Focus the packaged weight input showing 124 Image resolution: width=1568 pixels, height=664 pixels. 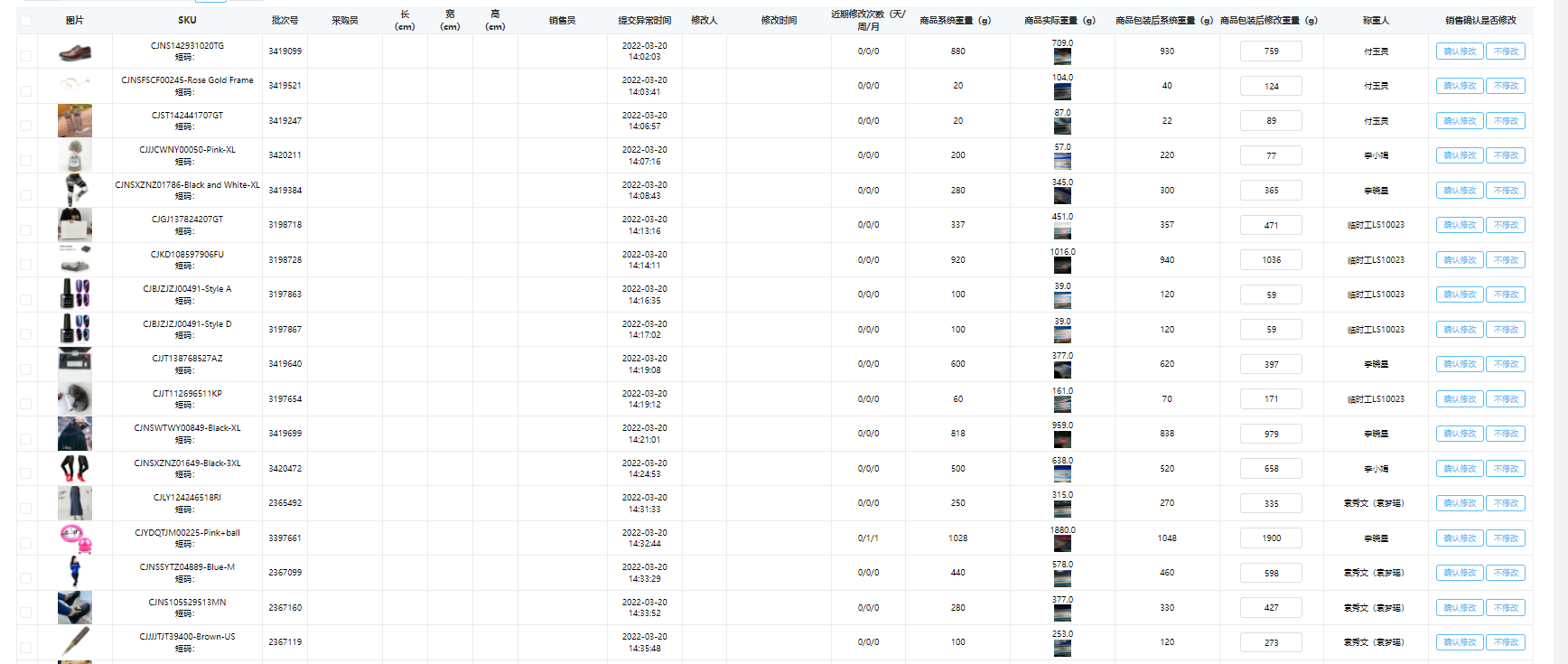1271,86
